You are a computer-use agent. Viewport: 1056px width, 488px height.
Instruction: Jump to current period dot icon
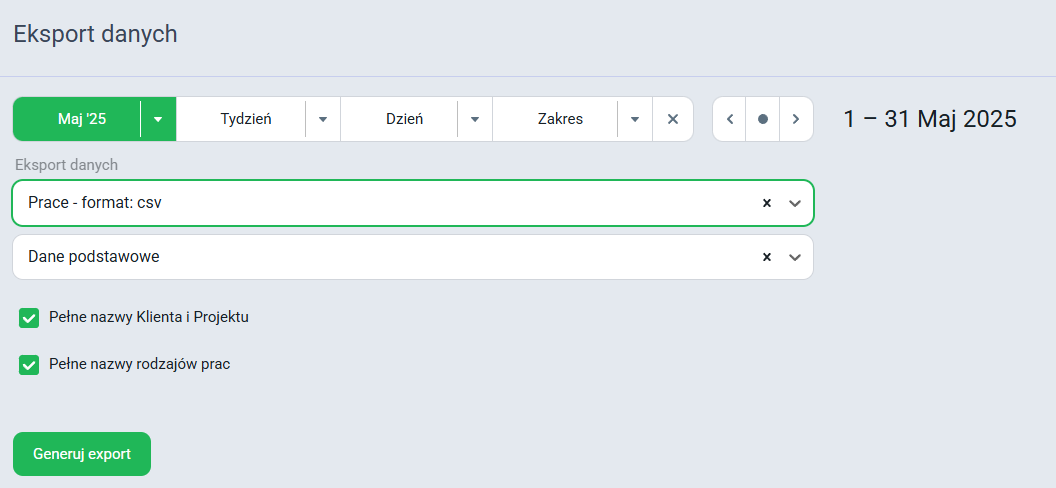coord(762,119)
